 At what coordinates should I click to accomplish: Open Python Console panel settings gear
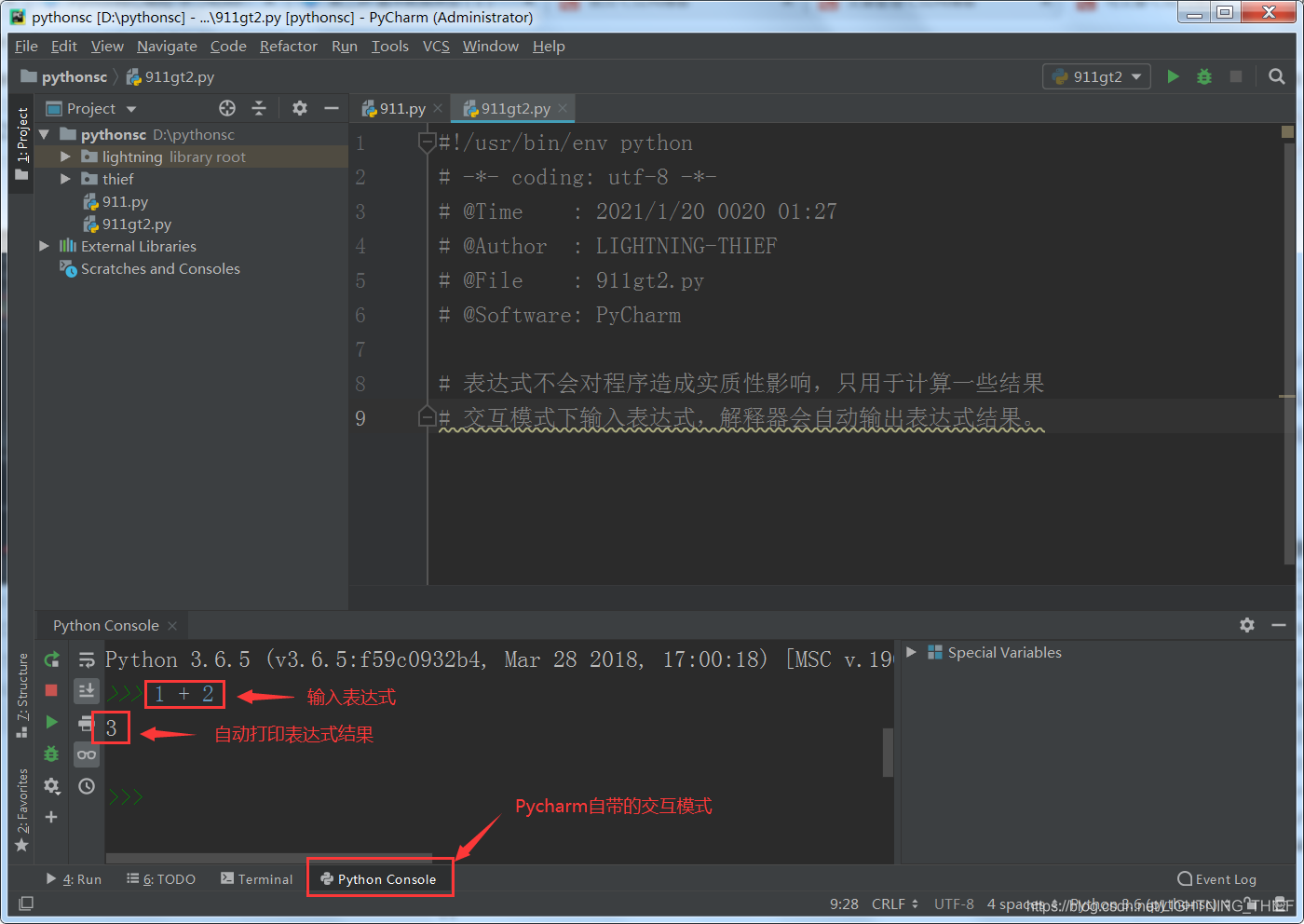pos(1247,625)
